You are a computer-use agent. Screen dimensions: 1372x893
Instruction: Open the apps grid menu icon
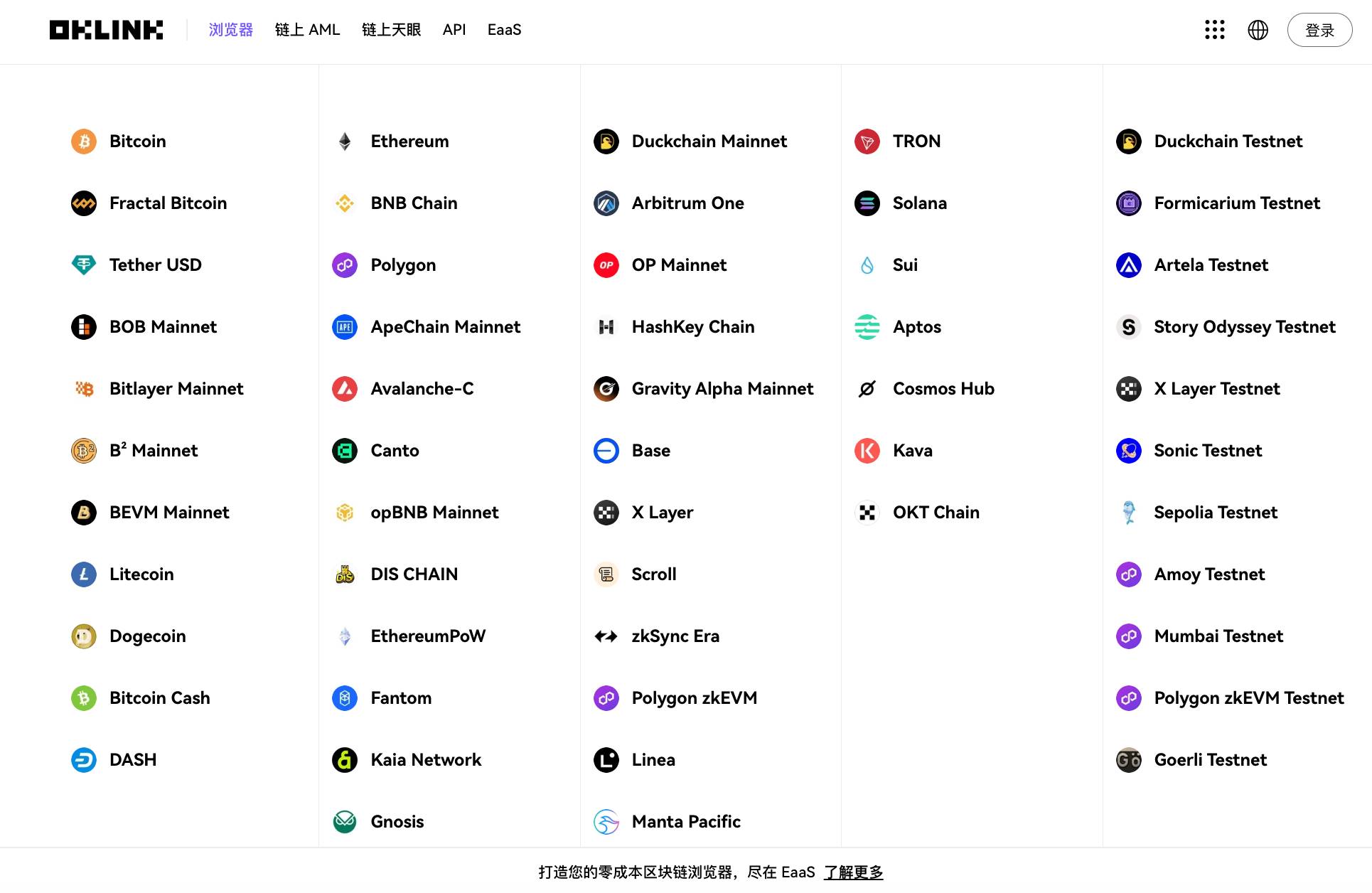pyautogui.click(x=1215, y=30)
